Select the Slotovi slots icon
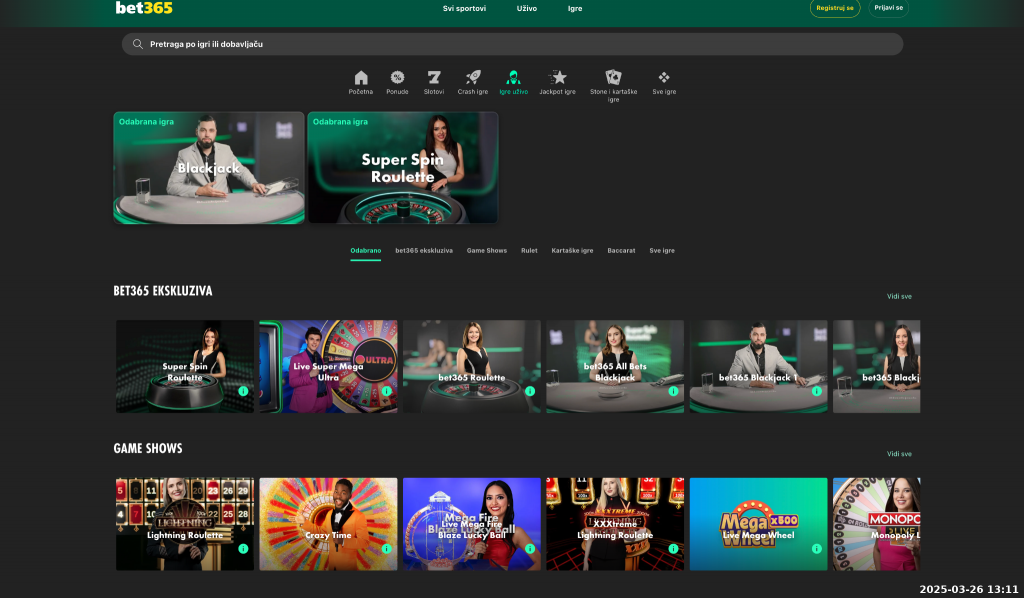 click(433, 78)
